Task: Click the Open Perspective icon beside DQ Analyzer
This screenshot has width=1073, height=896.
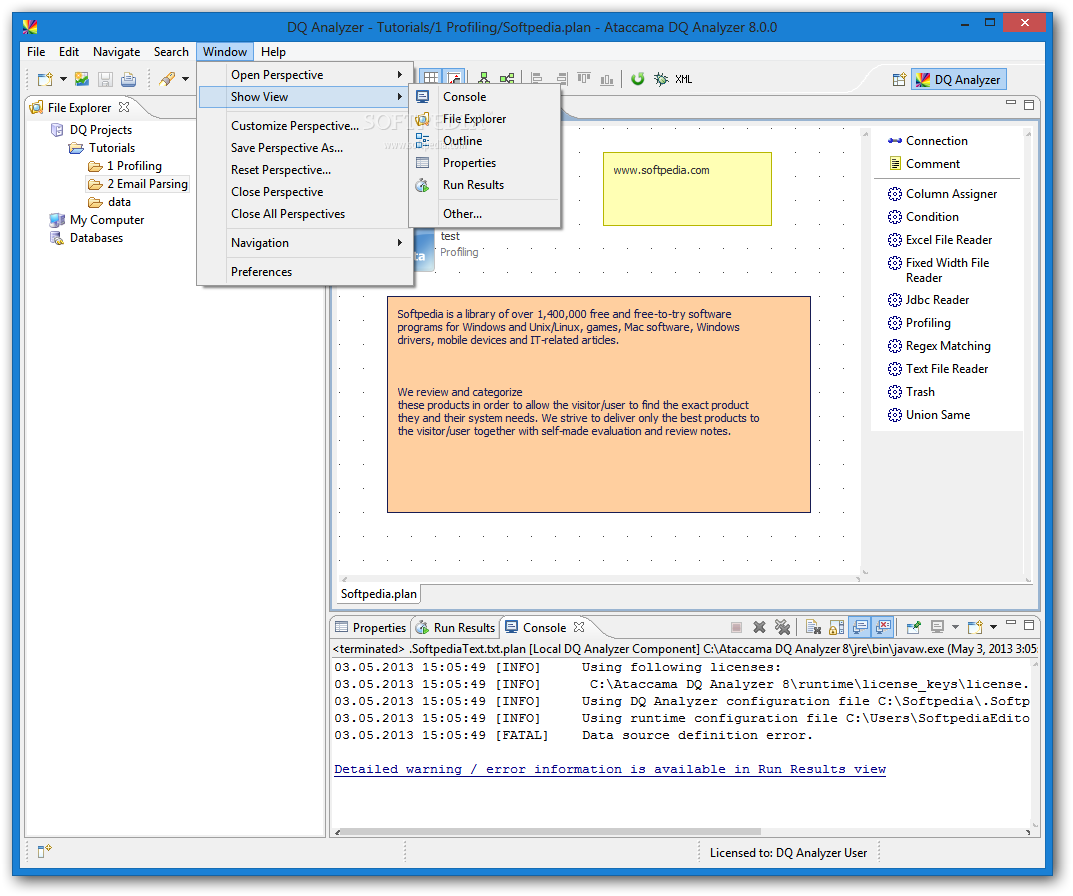Action: click(x=899, y=79)
